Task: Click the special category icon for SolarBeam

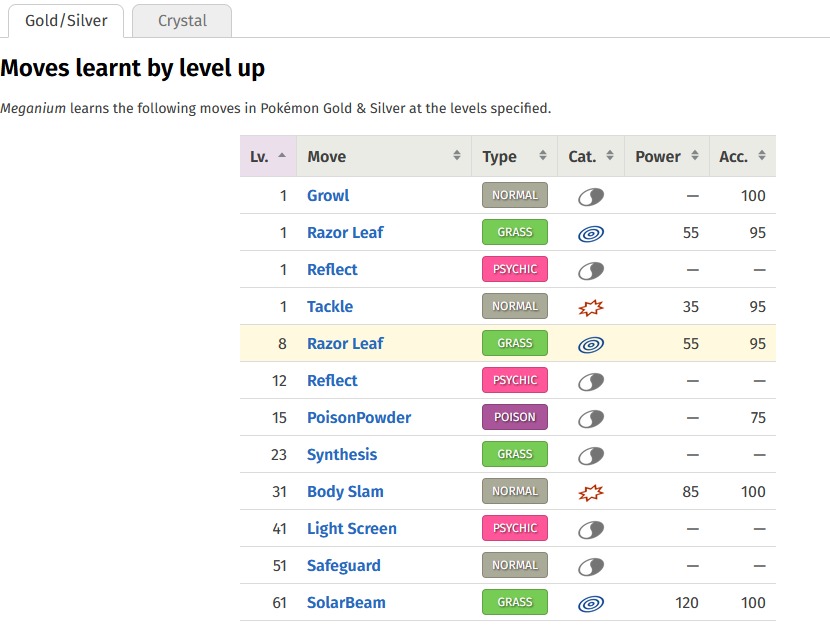Action: (591, 603)
